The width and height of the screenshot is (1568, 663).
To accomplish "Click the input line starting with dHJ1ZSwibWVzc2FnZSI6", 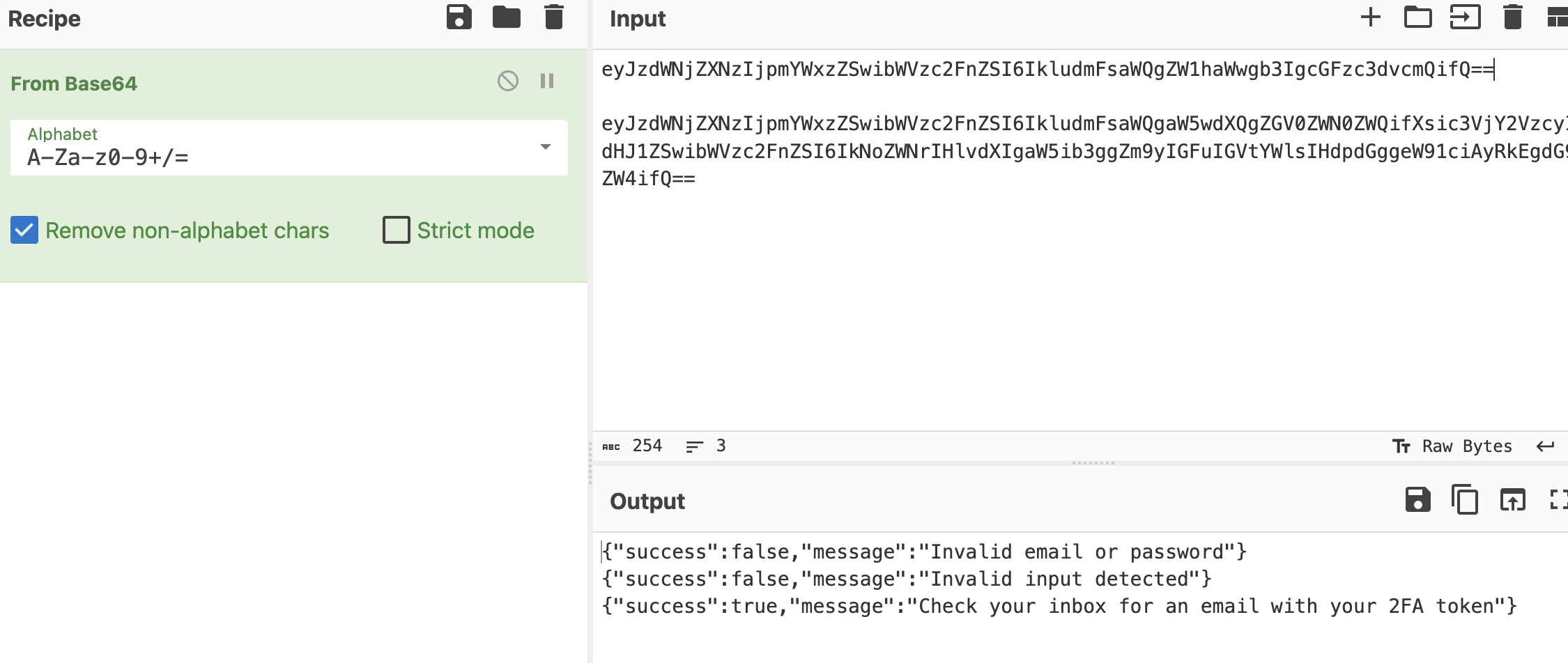I will pos(1084,151).
